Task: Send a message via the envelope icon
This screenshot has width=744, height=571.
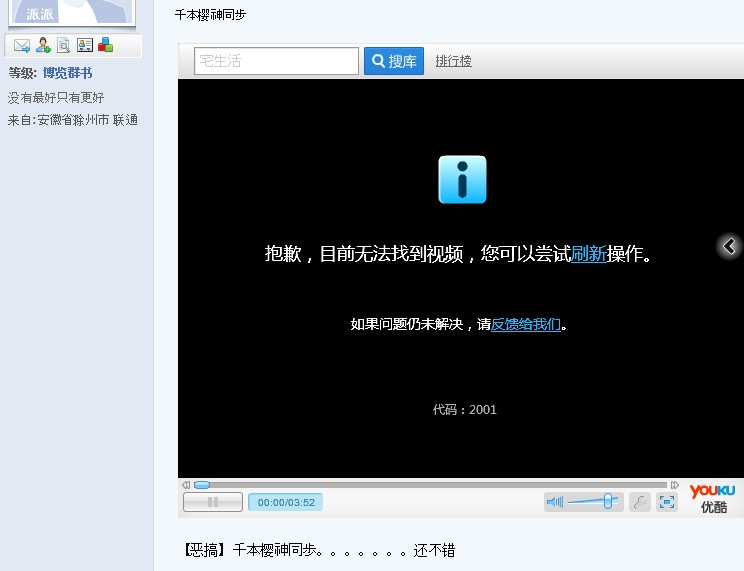Action: pyautogui.click(x=22, y=46)
